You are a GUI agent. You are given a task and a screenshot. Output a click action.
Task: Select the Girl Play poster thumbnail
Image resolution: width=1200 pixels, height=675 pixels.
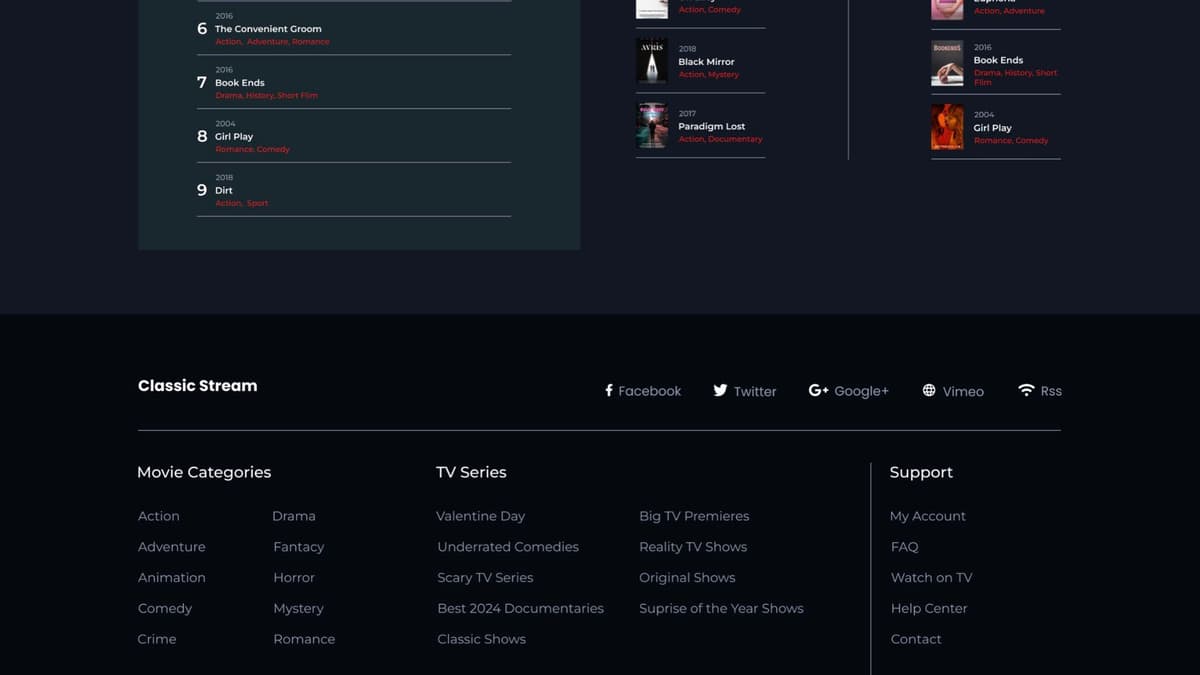[947, 127]
